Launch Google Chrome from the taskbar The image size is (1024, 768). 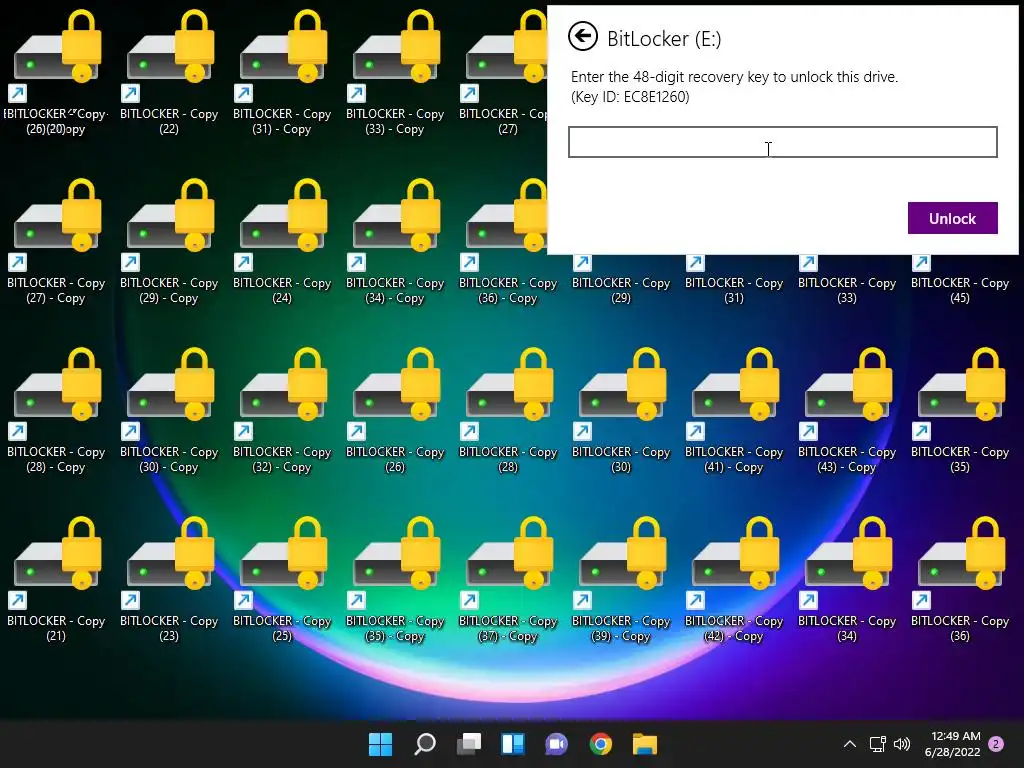[601, 744]
